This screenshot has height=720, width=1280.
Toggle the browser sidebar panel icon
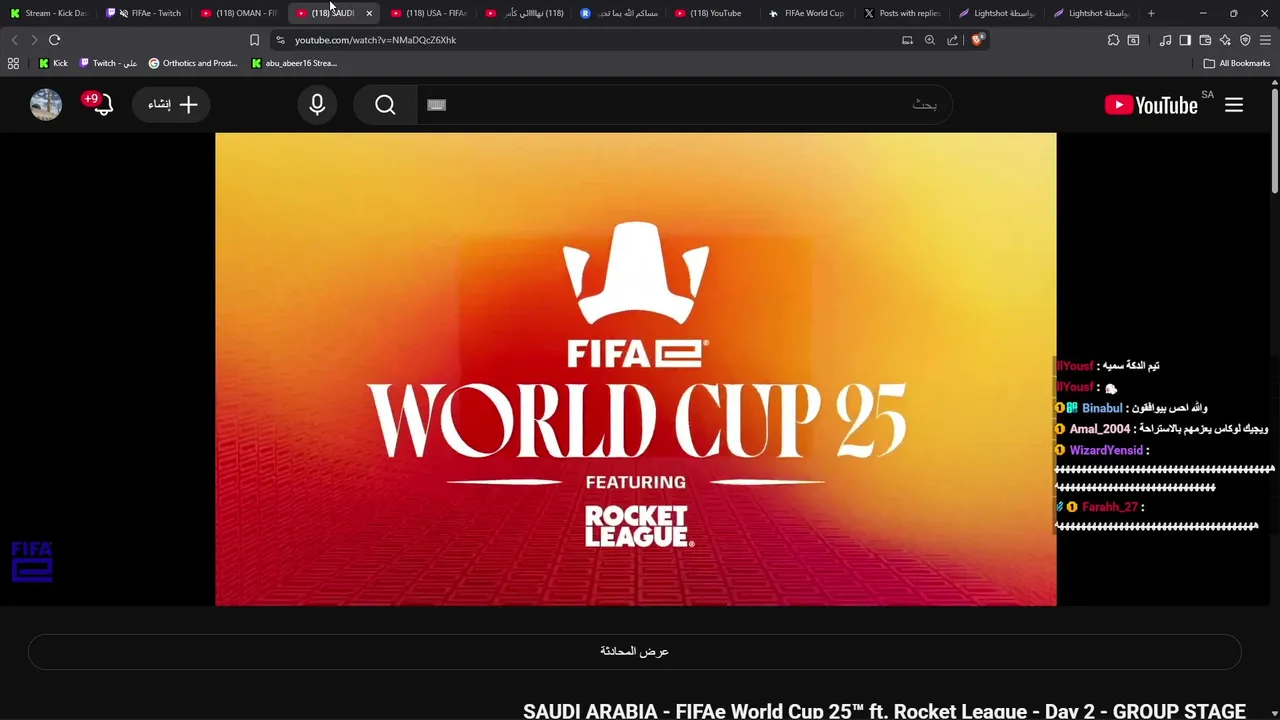point(1185,40)
